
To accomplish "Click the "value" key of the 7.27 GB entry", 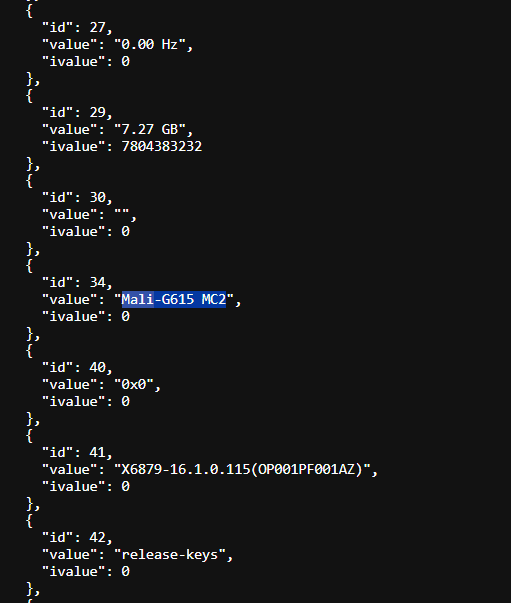I will 69,130.
